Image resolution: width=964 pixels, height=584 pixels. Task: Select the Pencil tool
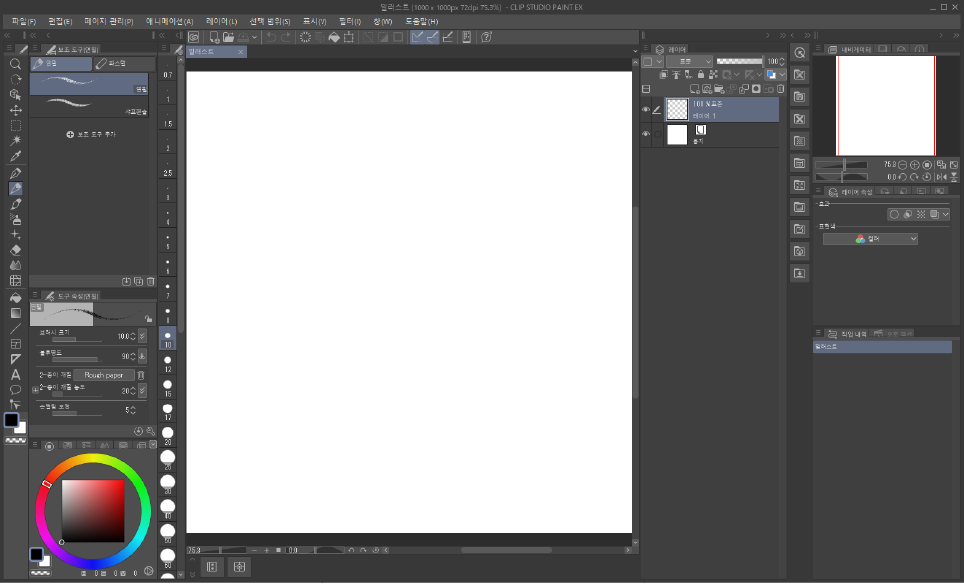point(15,189)
